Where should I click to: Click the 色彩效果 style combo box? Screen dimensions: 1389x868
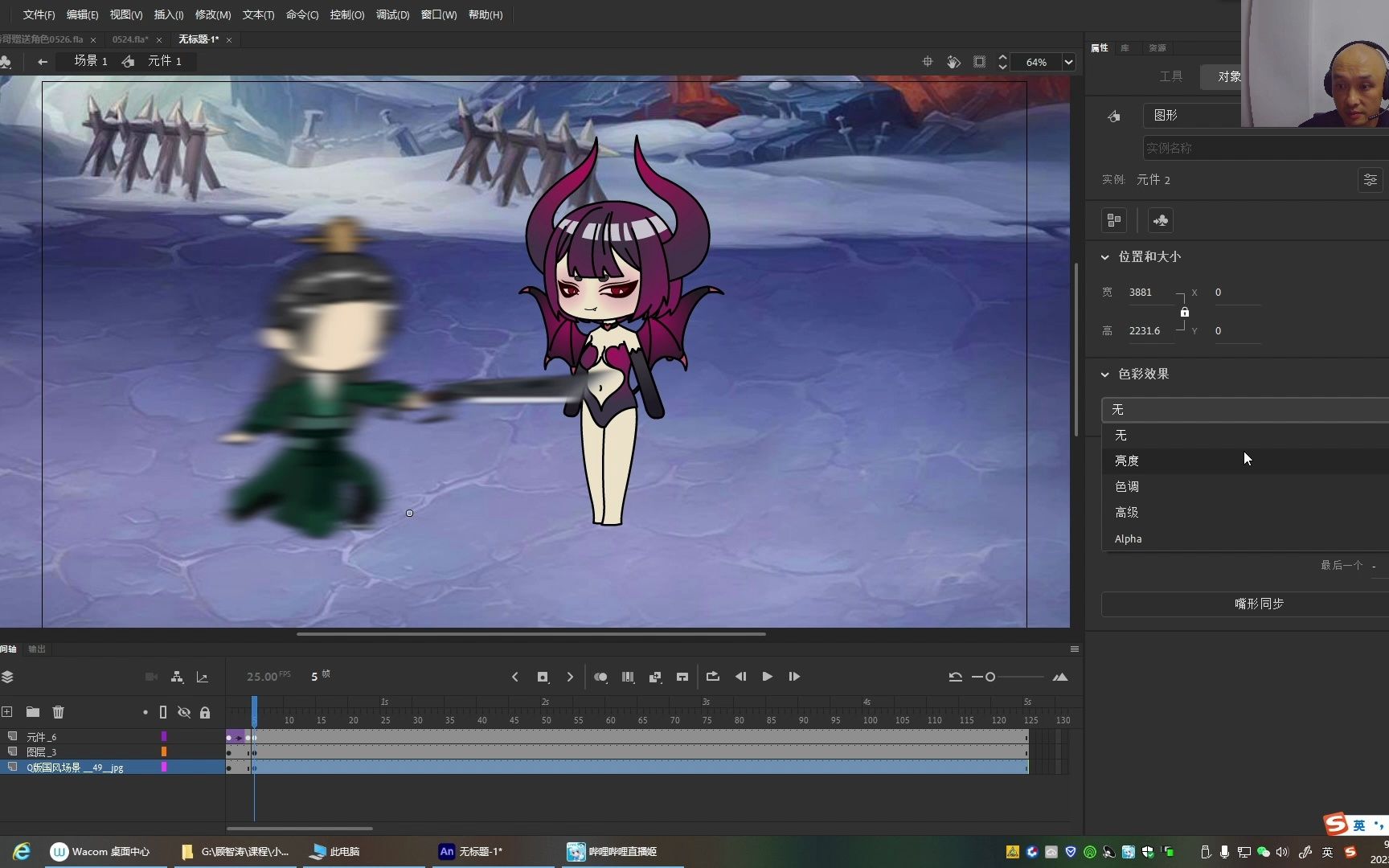[1245, 410]
